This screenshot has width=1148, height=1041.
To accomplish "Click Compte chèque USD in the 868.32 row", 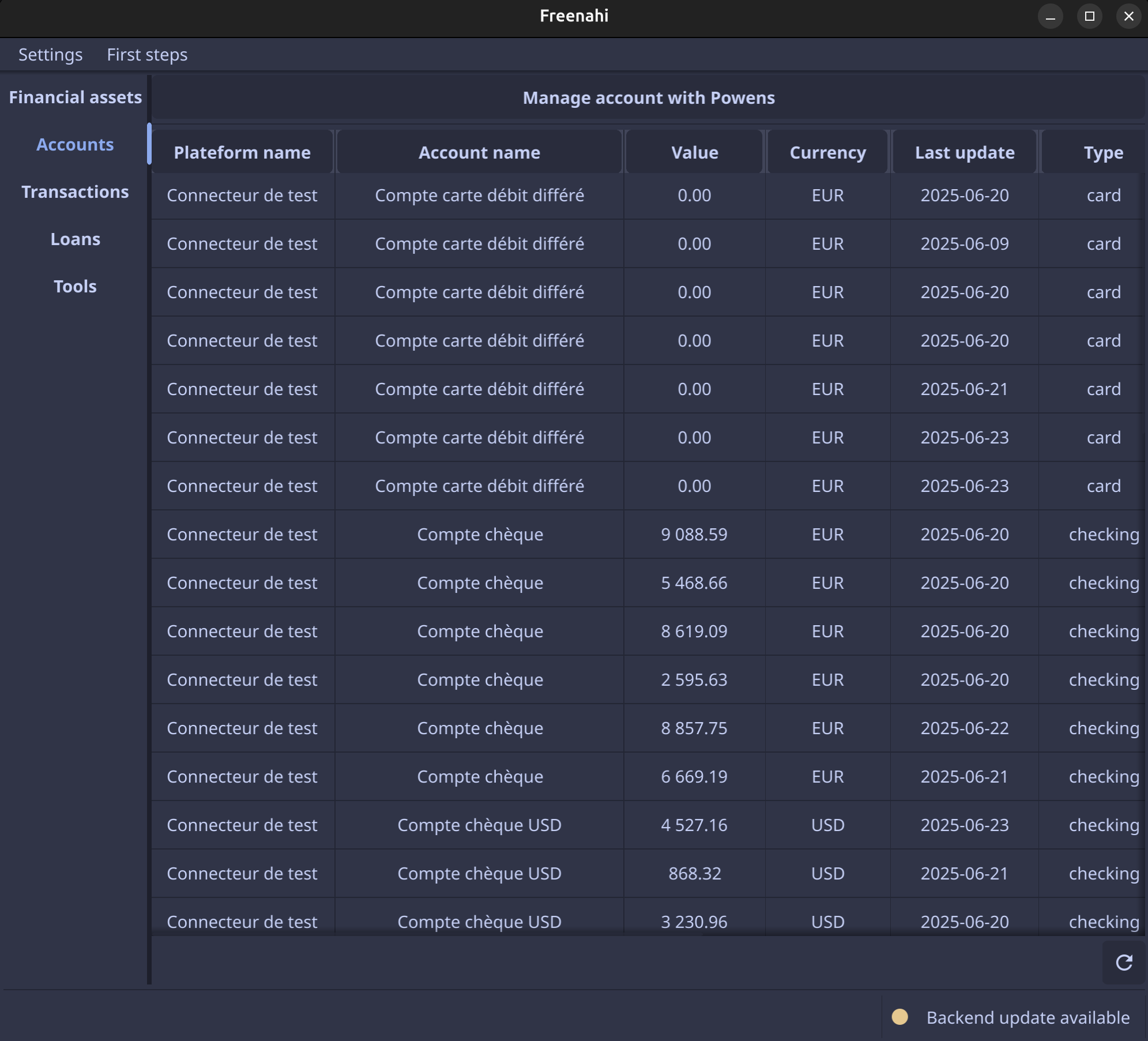I will [479, 873].
